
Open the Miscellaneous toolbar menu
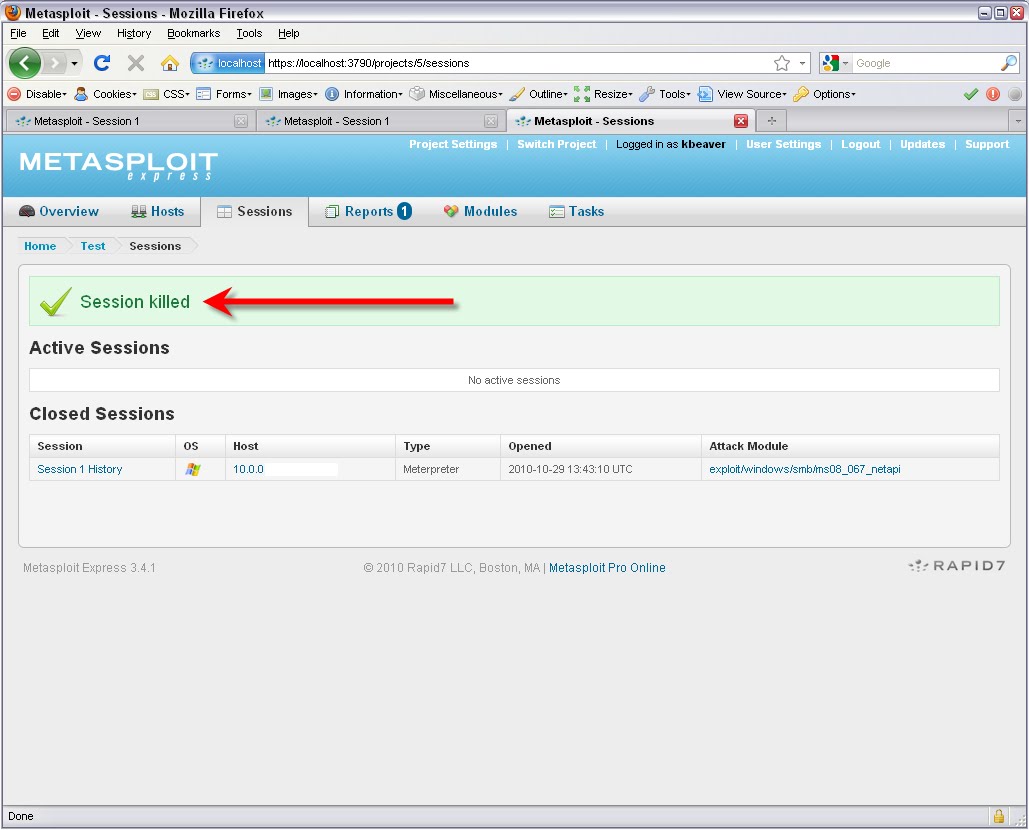coord(456,94)
